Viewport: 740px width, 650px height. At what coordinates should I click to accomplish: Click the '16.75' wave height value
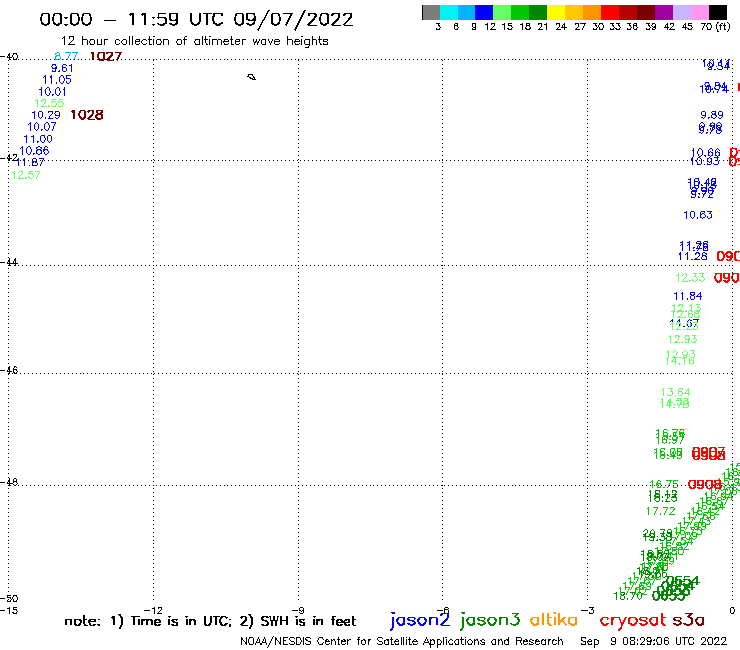[664, 484]
